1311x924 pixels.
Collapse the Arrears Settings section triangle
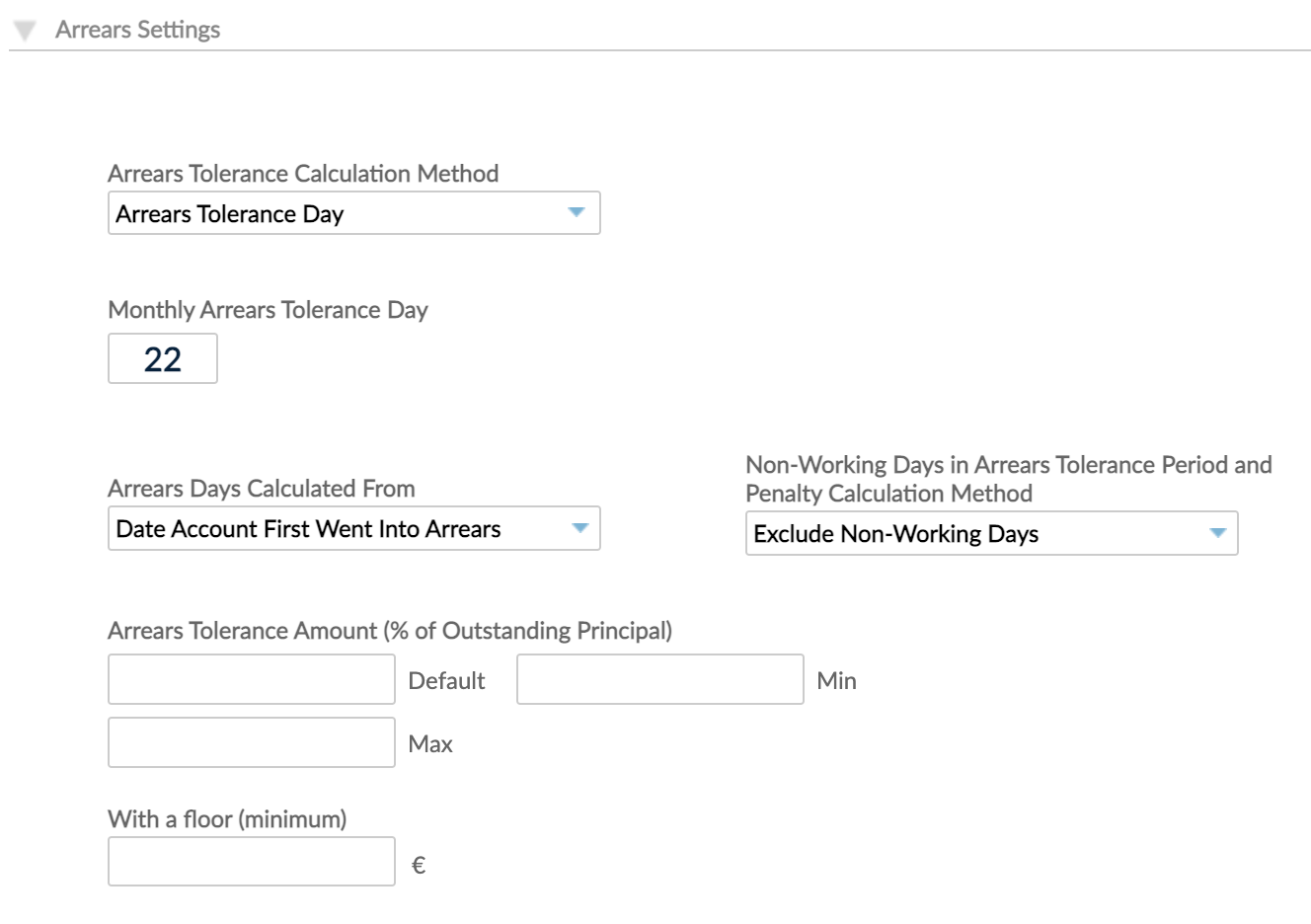pyautogui.click(x=25, y=31)
